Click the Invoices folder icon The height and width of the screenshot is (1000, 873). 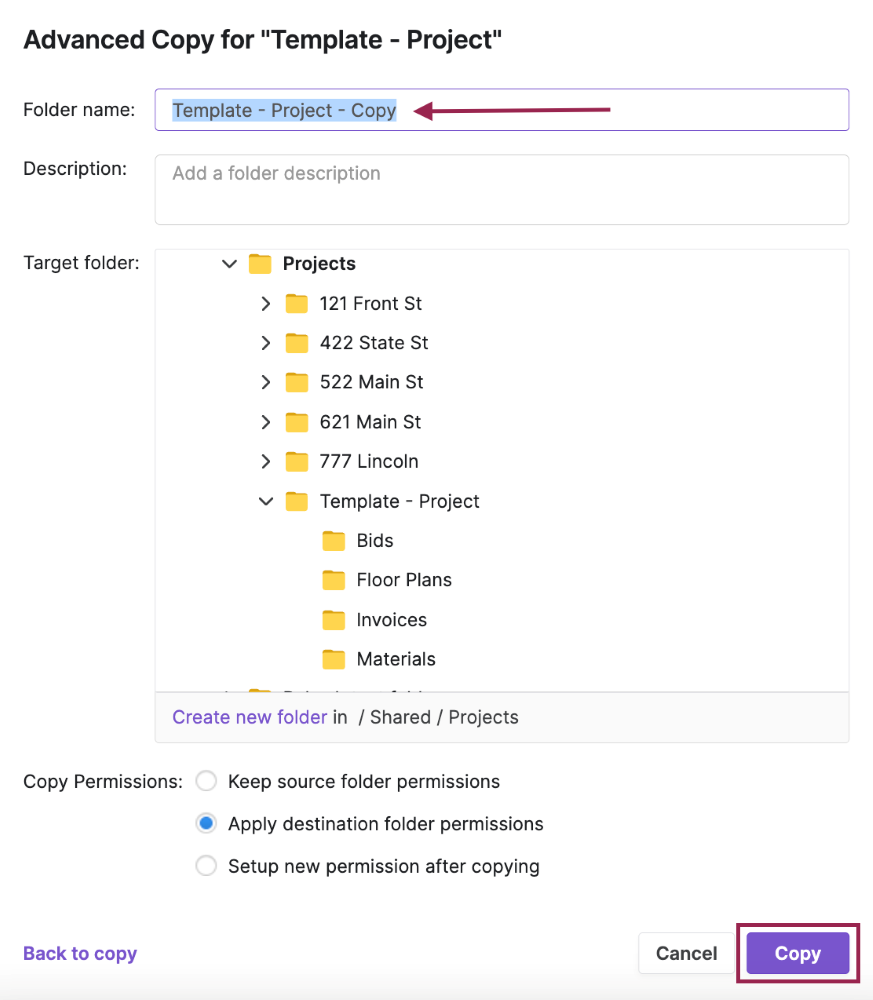[x=334, y=620]
